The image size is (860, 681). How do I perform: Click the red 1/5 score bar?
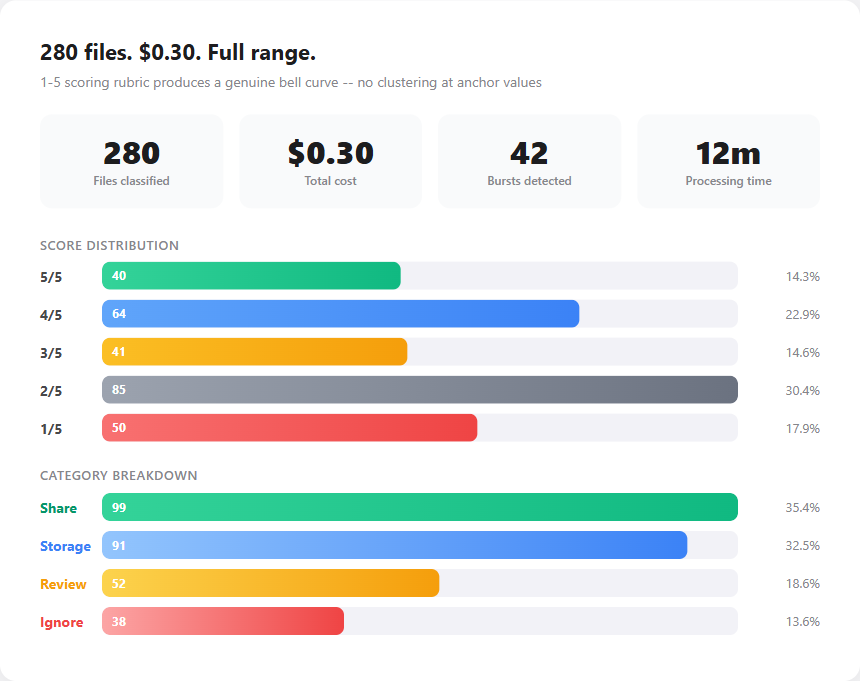coord(290,428)
